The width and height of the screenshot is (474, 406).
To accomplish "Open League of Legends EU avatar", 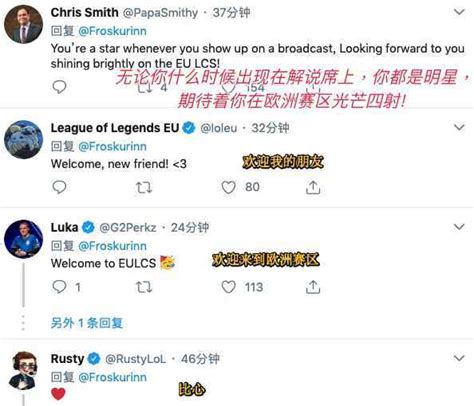I will click(23, 139).
